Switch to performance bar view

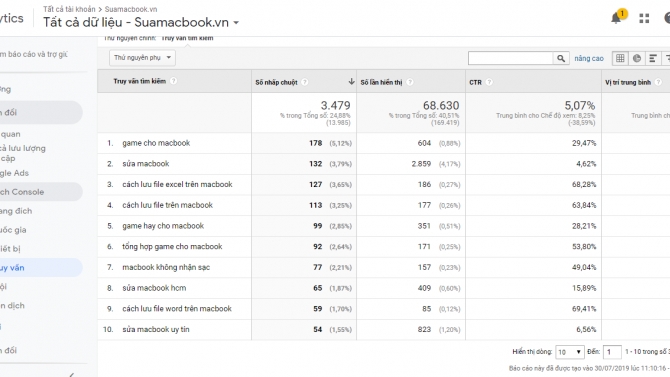(x=652, y=58)
